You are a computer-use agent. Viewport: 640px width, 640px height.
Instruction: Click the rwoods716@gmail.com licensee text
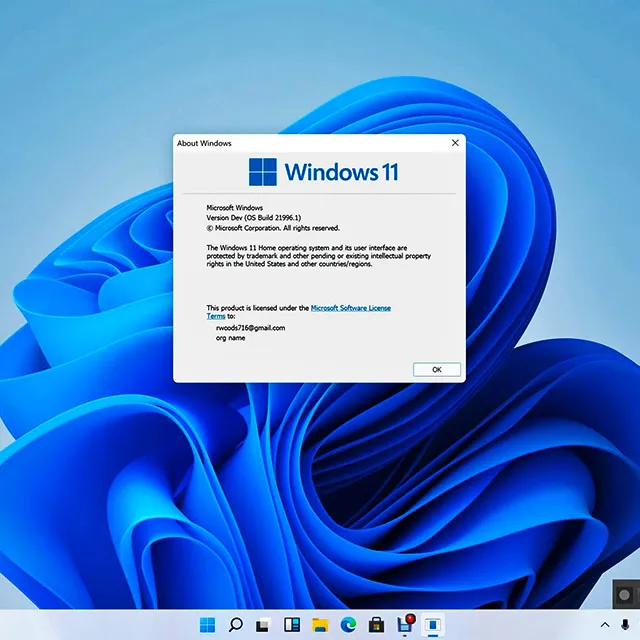251,328
